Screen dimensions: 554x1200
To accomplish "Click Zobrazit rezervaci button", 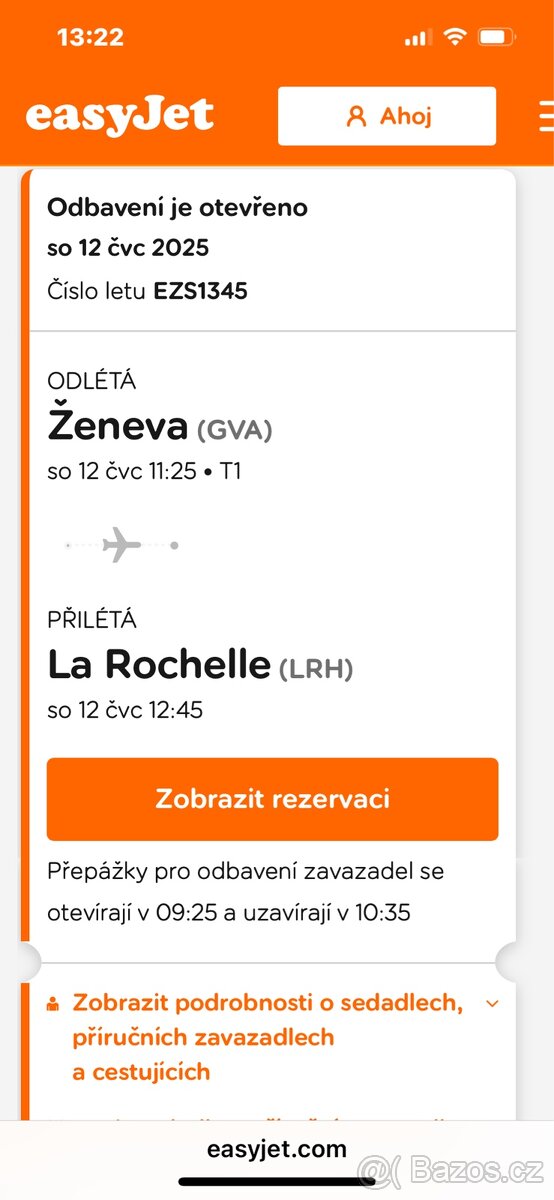I will click(272, 799).
